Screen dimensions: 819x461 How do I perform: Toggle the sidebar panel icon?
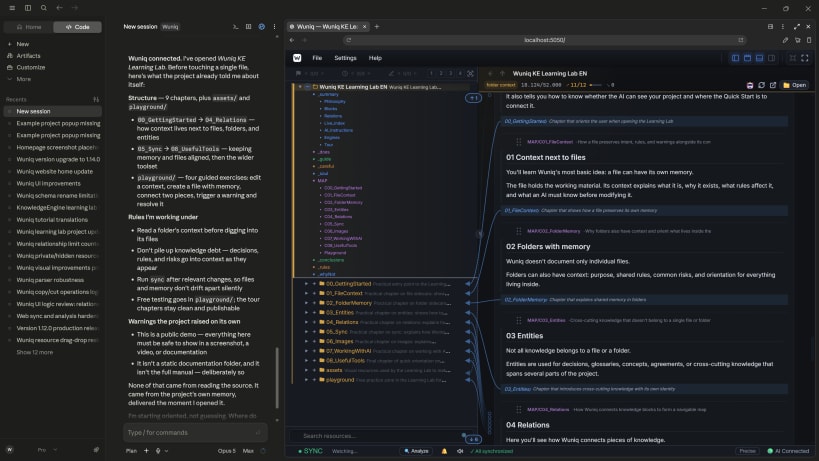pos(28,8)
